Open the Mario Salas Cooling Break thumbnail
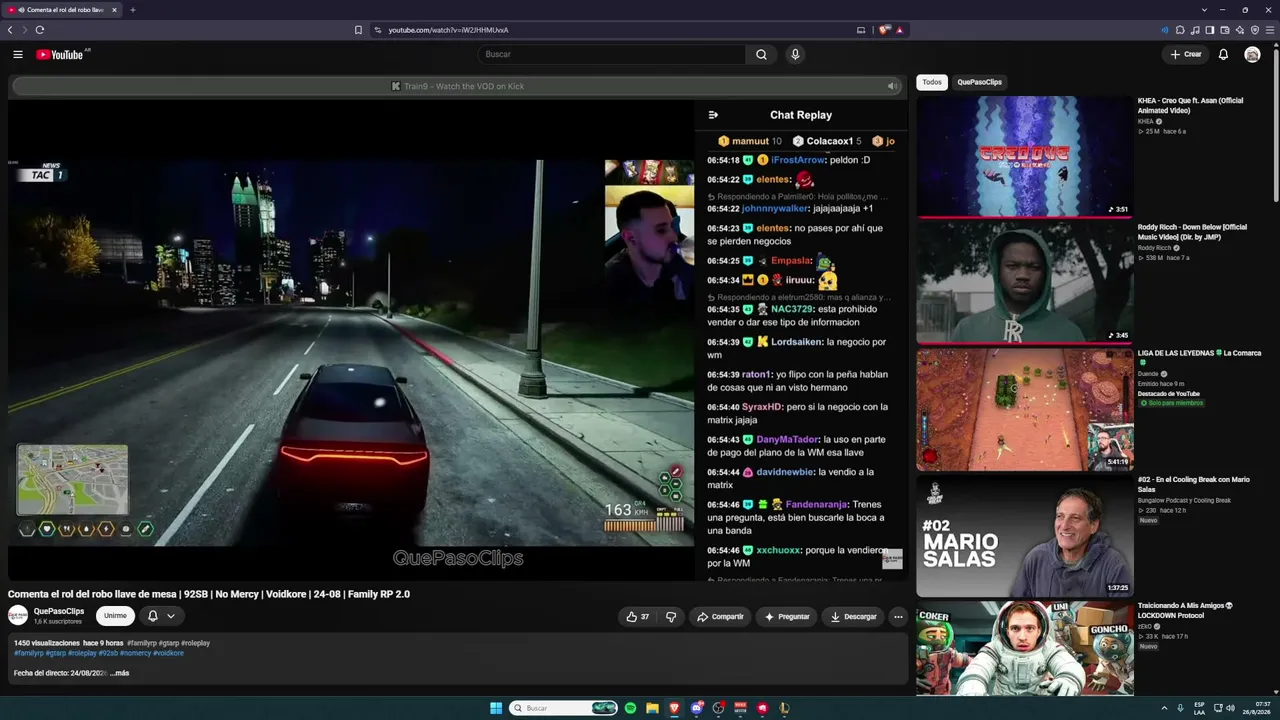This screenshot has height=720, width=1280. (1025, 535)
